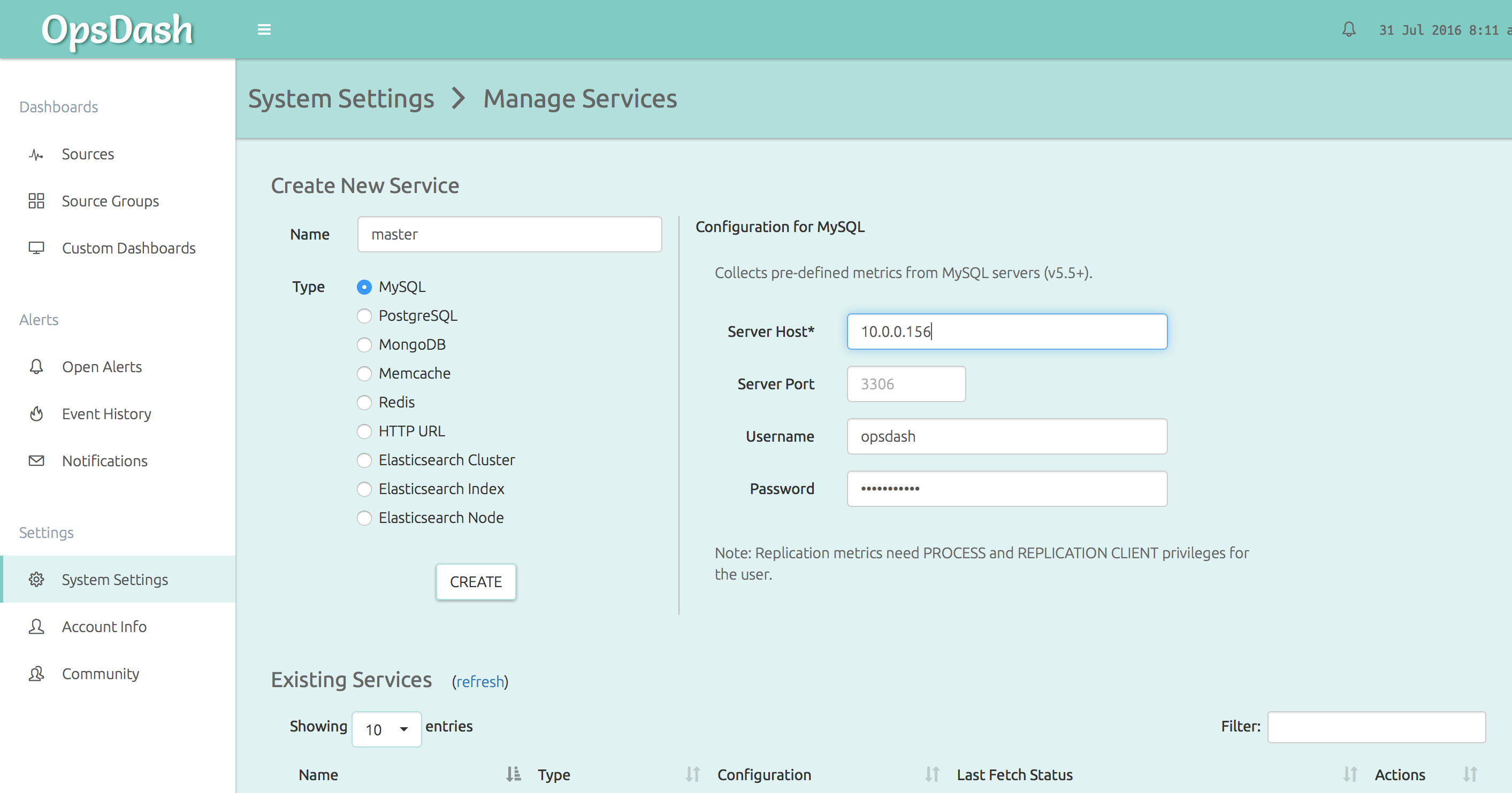
Task: Click the Last Fetch Status column header
Action: pos(1015,775)
